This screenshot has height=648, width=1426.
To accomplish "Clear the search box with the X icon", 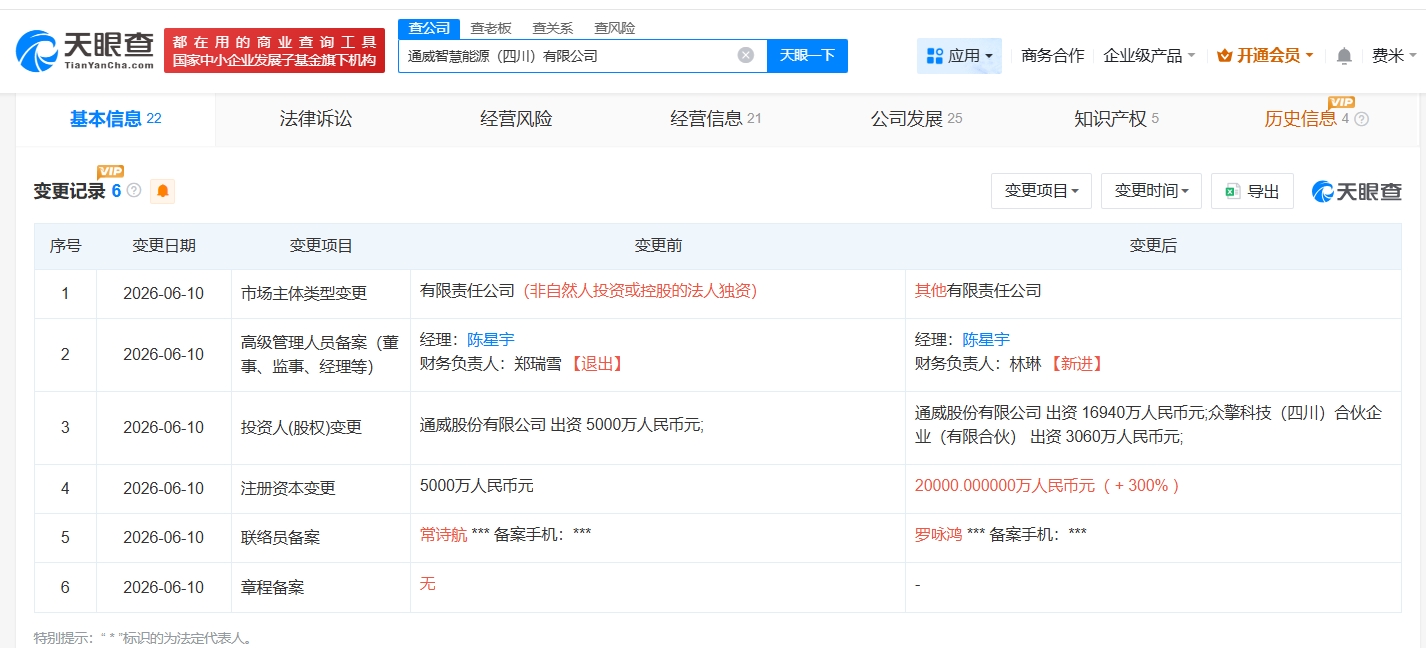I will [x=746, y=55].
